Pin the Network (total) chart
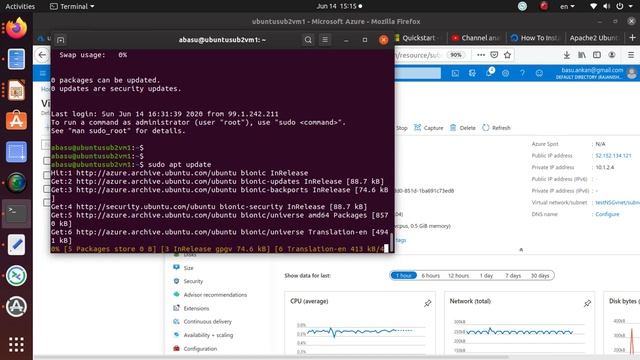The image size is (640, 360). 587,303
